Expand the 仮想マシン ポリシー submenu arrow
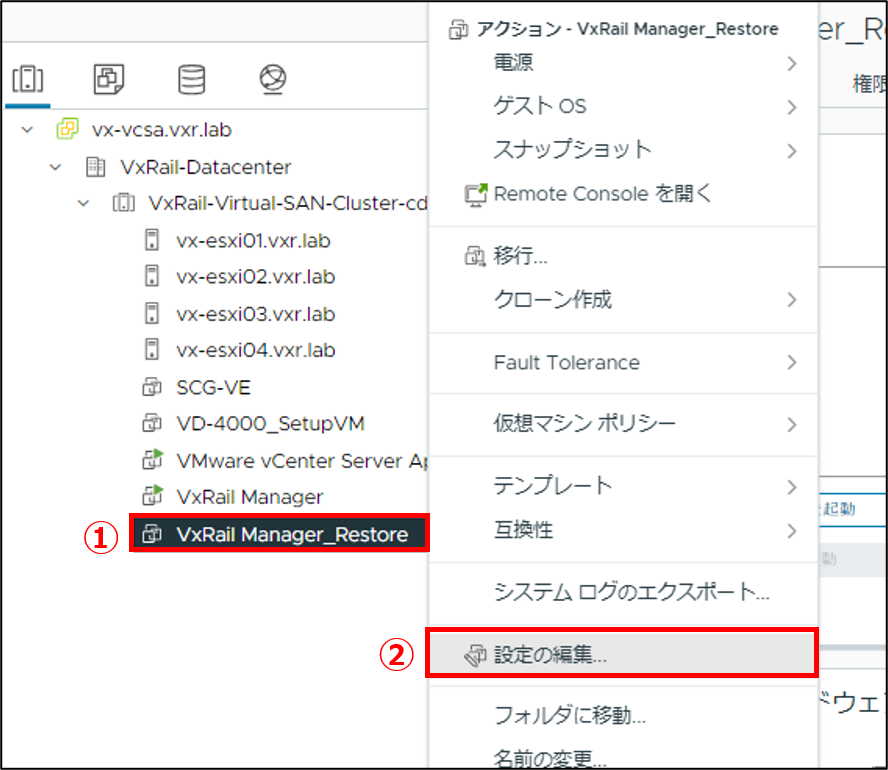 [792, 425]
